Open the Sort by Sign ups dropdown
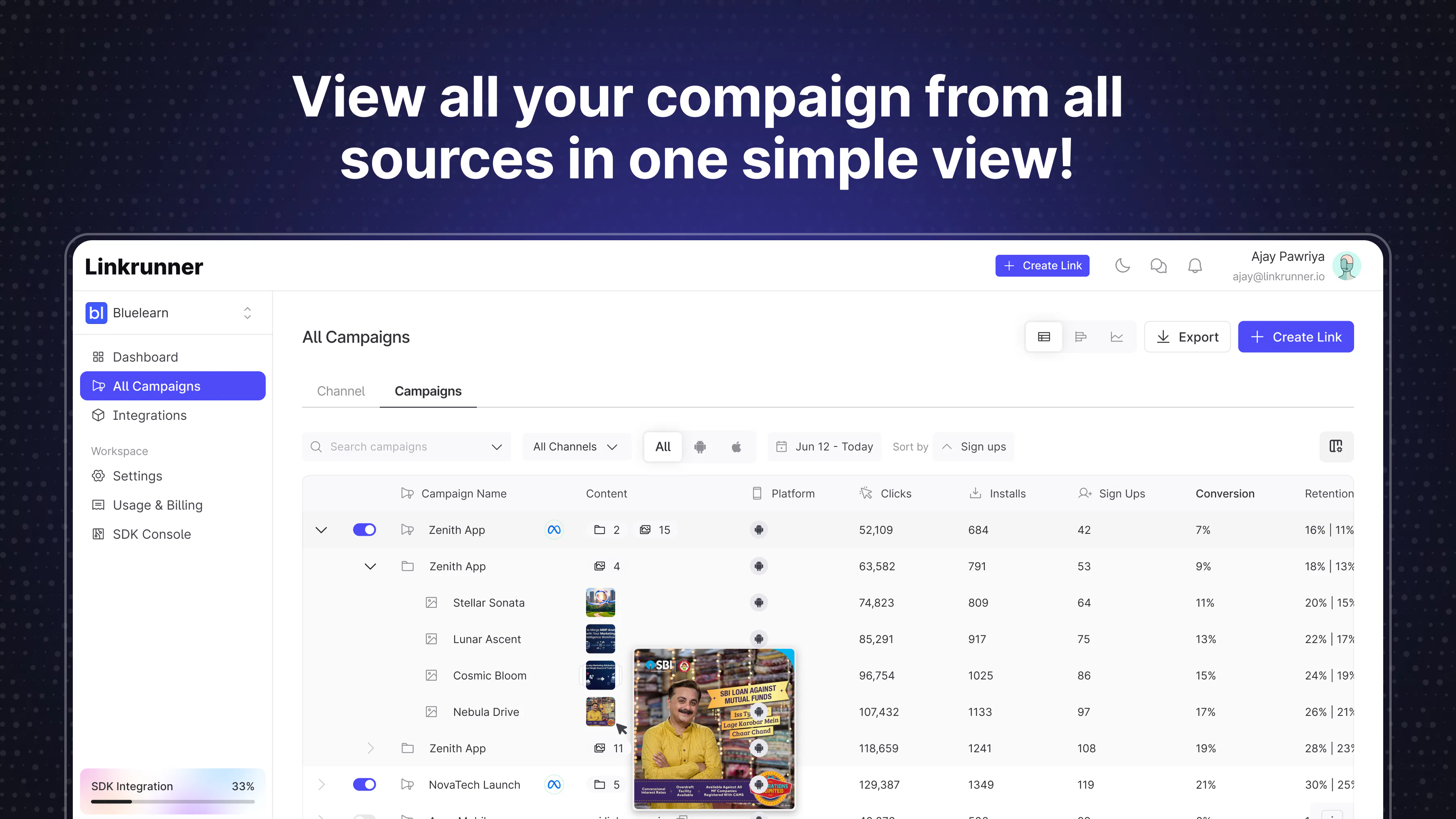Viewport: 1456px width, 819px height. click(973, 447)
